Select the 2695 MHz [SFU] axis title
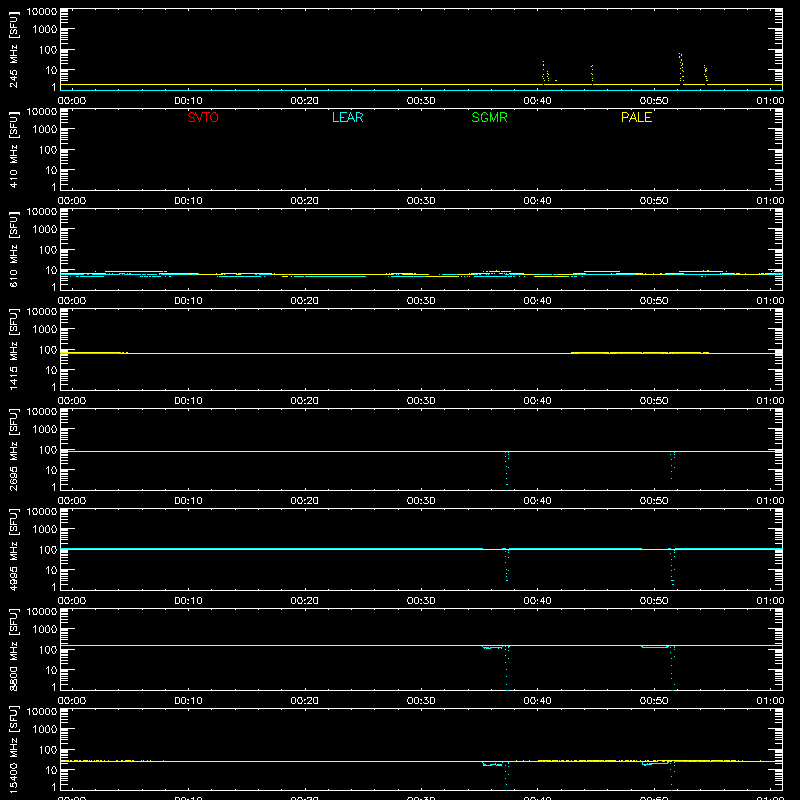Screen dimensions: 800x800 coord(13,450)
